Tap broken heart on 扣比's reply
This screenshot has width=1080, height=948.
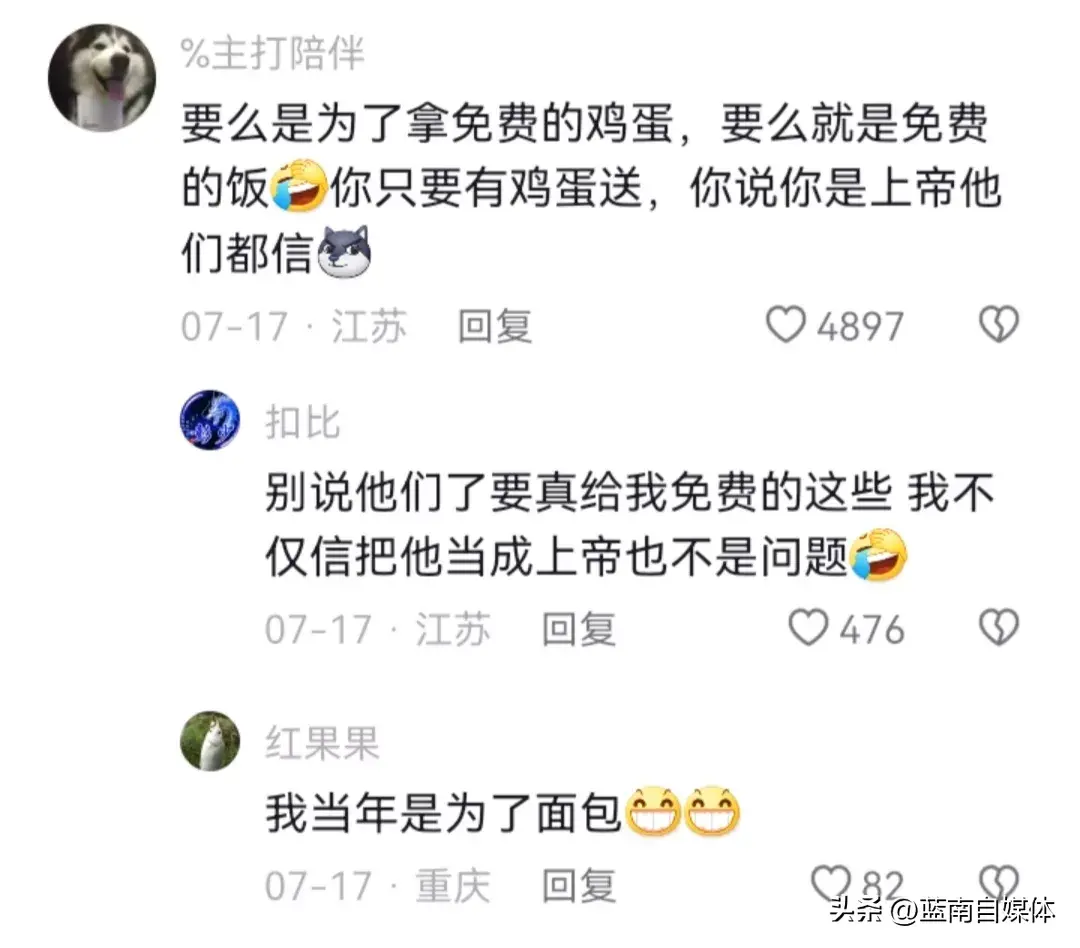pos(998,628)
